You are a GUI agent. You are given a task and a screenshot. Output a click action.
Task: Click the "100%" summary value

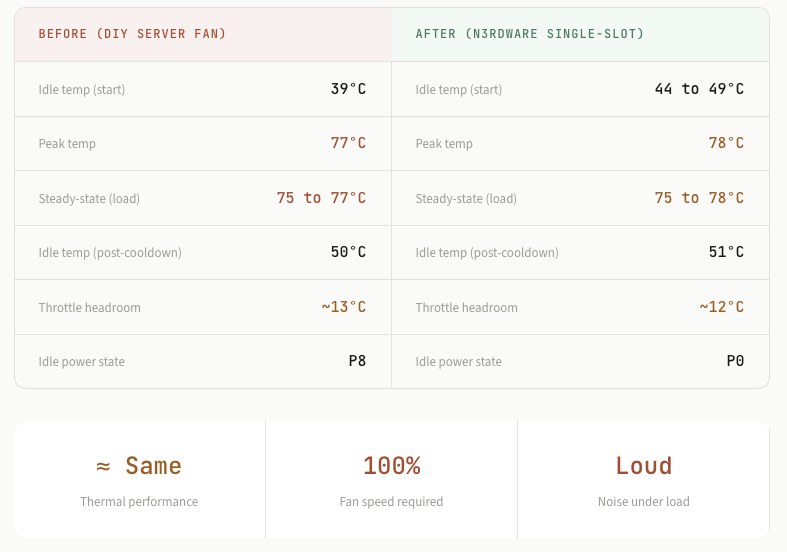coord(392,466)
